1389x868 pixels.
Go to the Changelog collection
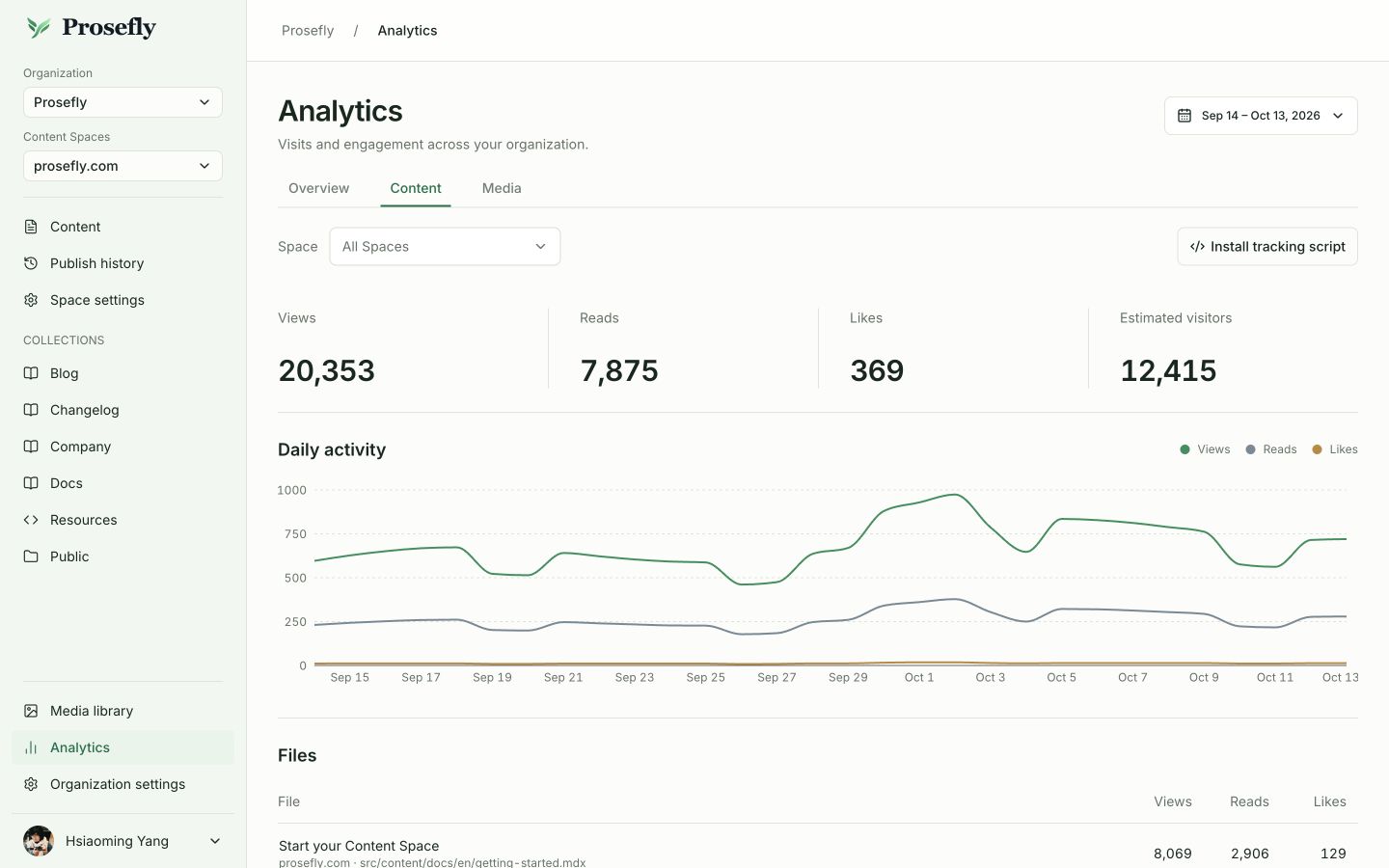click(123, 410)
